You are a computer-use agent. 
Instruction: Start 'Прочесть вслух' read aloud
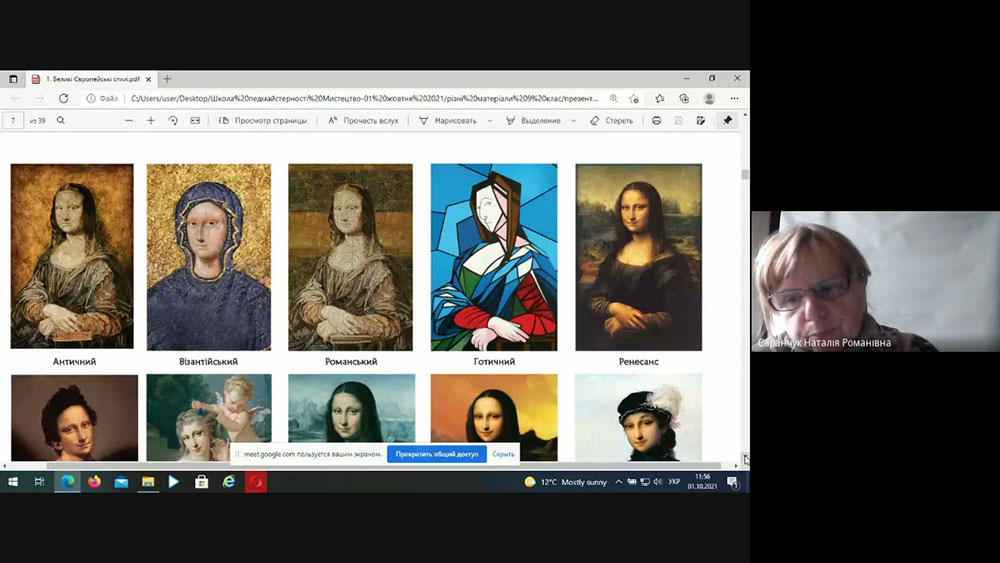[364, 121]
